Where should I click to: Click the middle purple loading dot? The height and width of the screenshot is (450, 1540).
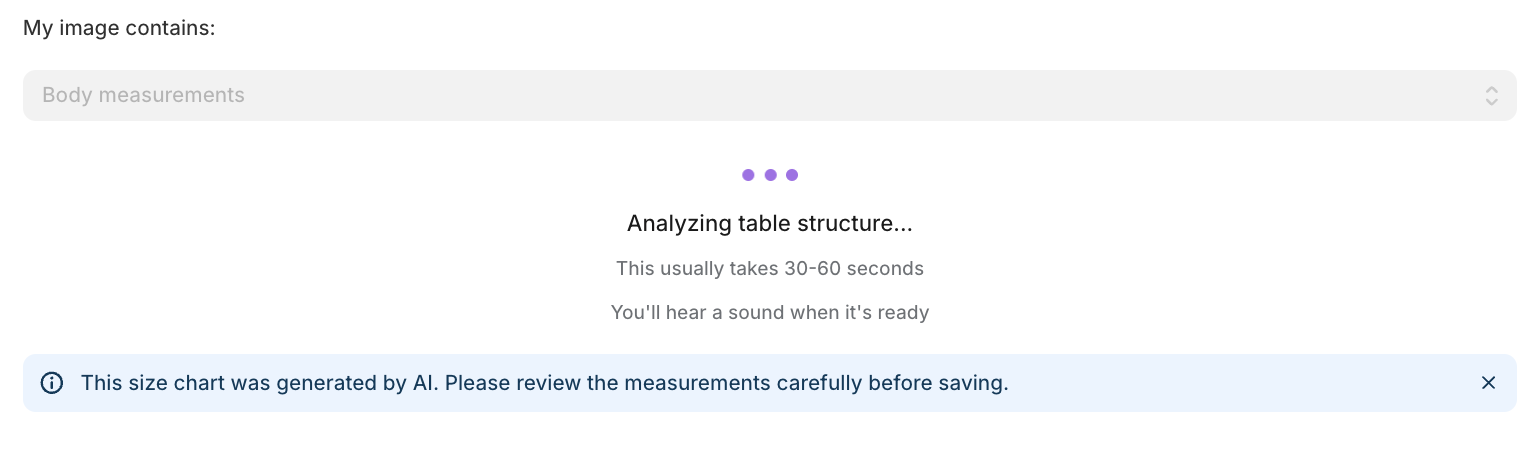click(770, 175)
